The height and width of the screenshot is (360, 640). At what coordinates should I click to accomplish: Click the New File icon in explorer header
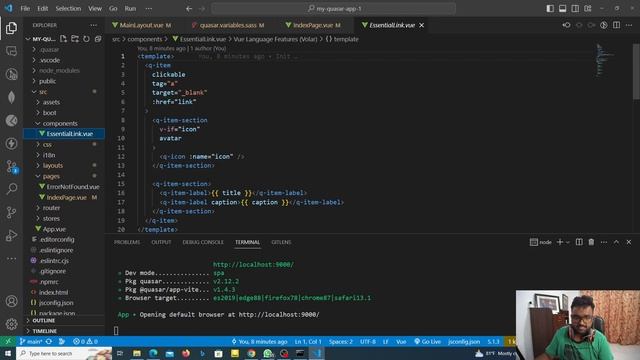click(63, 39)
